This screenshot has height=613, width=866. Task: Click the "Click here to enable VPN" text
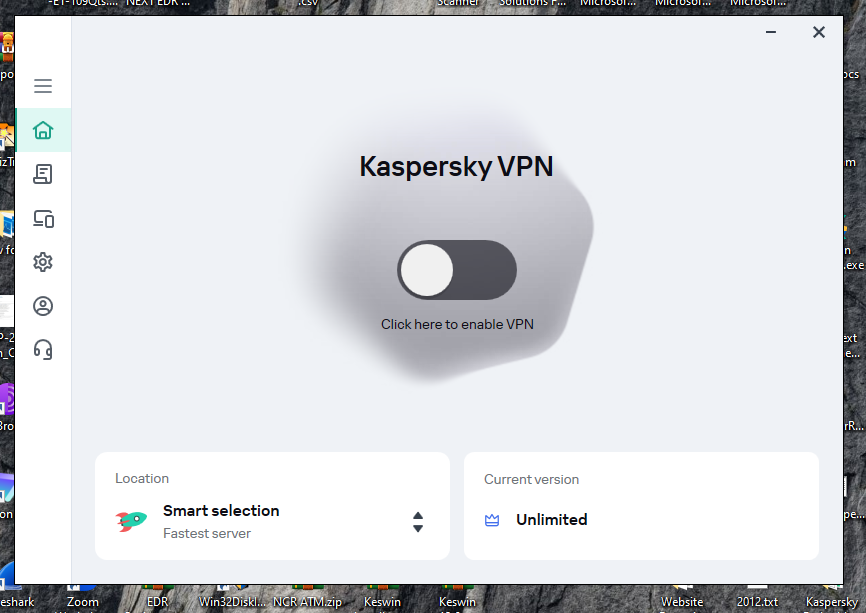(457, 324)
